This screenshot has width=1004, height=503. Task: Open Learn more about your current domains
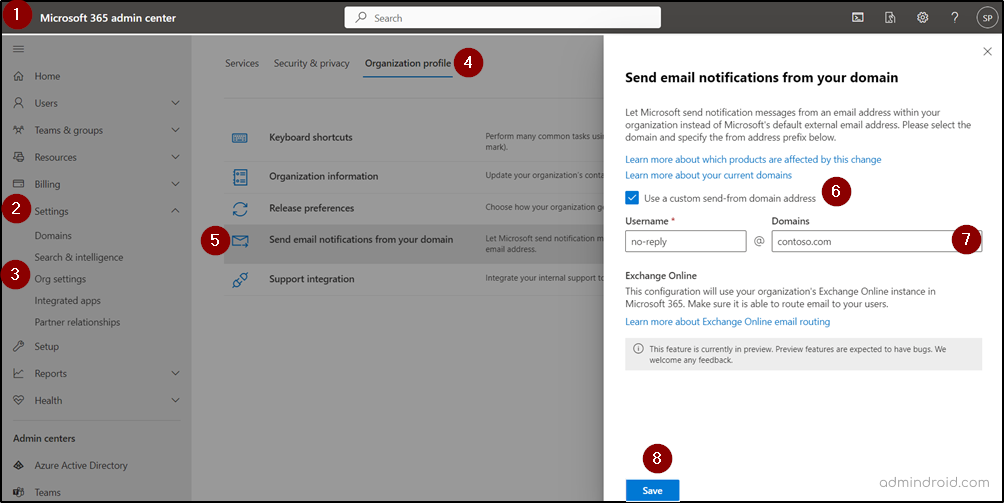709,175
